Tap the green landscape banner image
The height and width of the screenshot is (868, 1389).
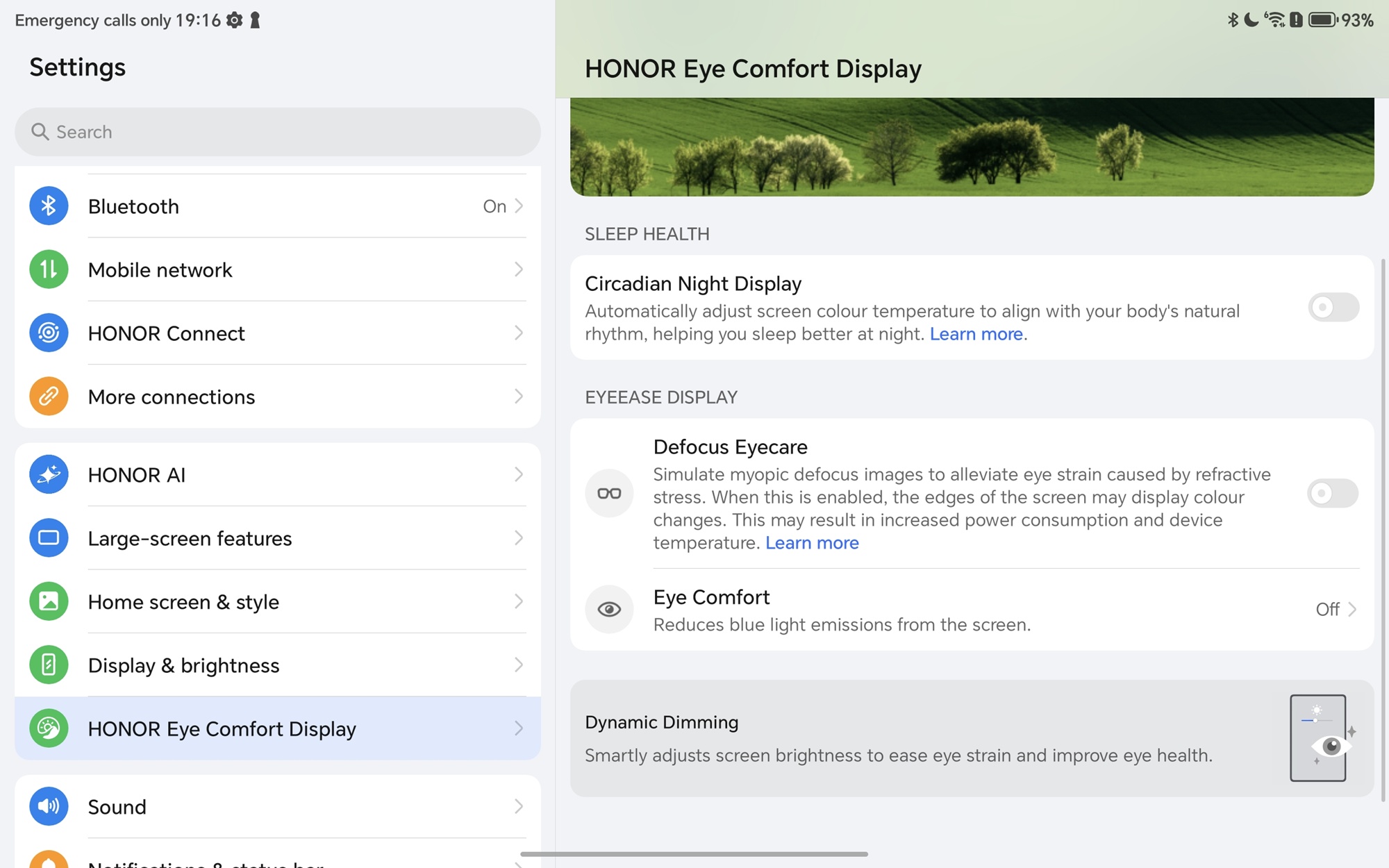click(971, 147)
